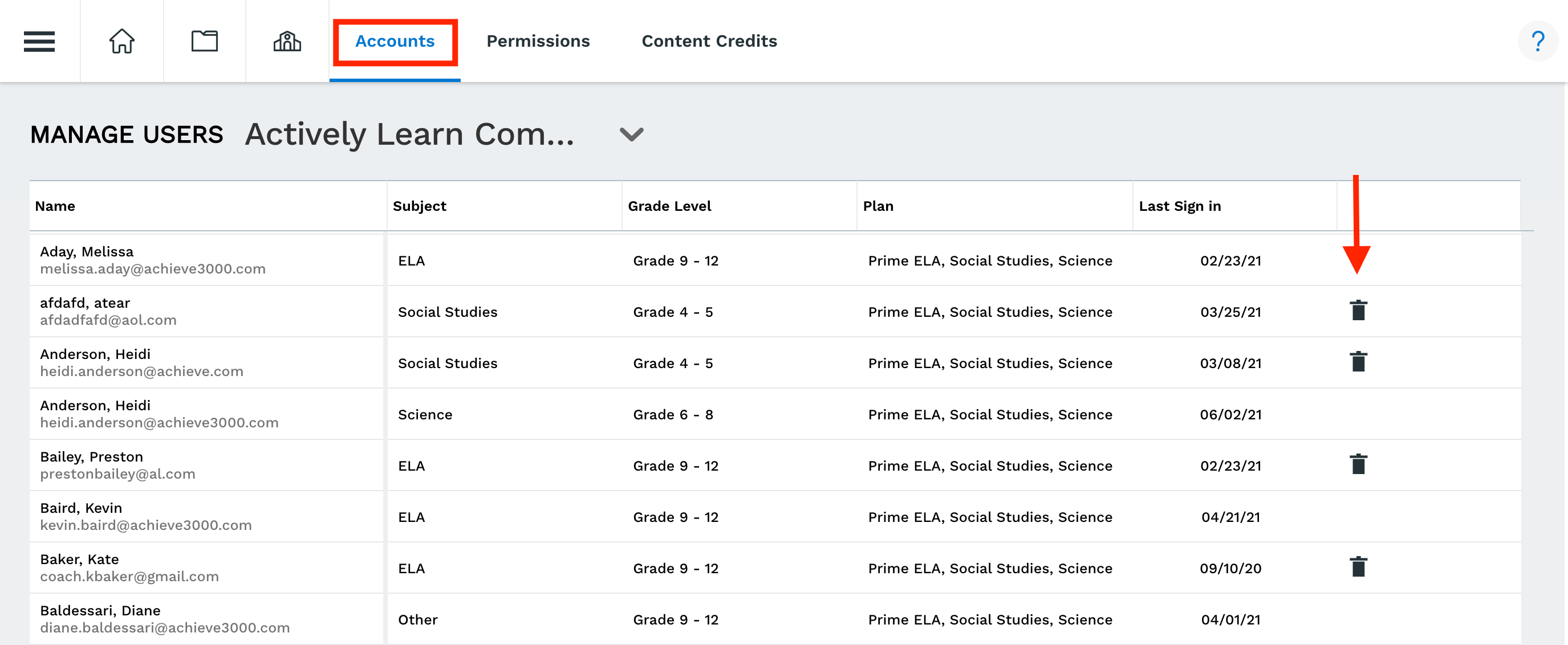Click email afdadfafd@aol.com
This screenshot has width=1568, height=645.
coord(108,320)
